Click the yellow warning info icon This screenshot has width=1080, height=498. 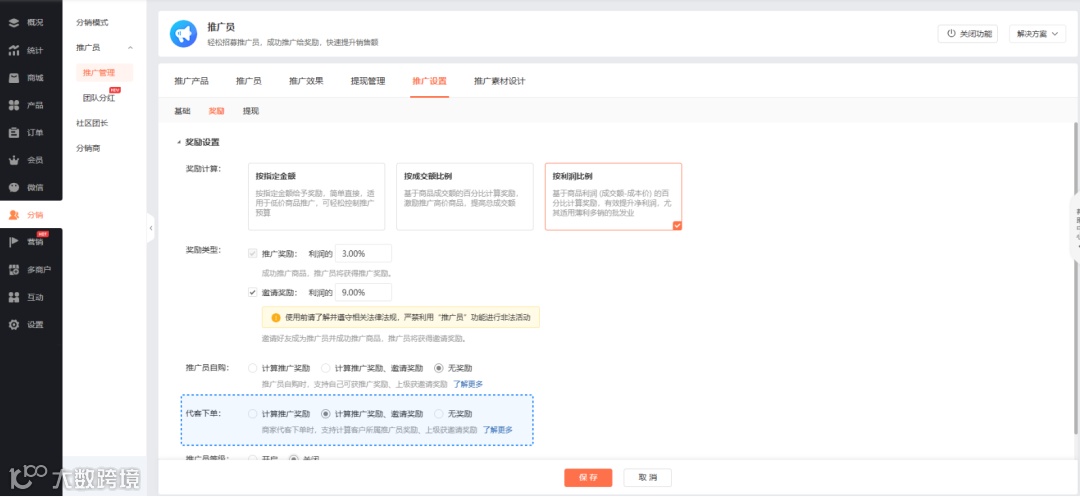(276, 318)
